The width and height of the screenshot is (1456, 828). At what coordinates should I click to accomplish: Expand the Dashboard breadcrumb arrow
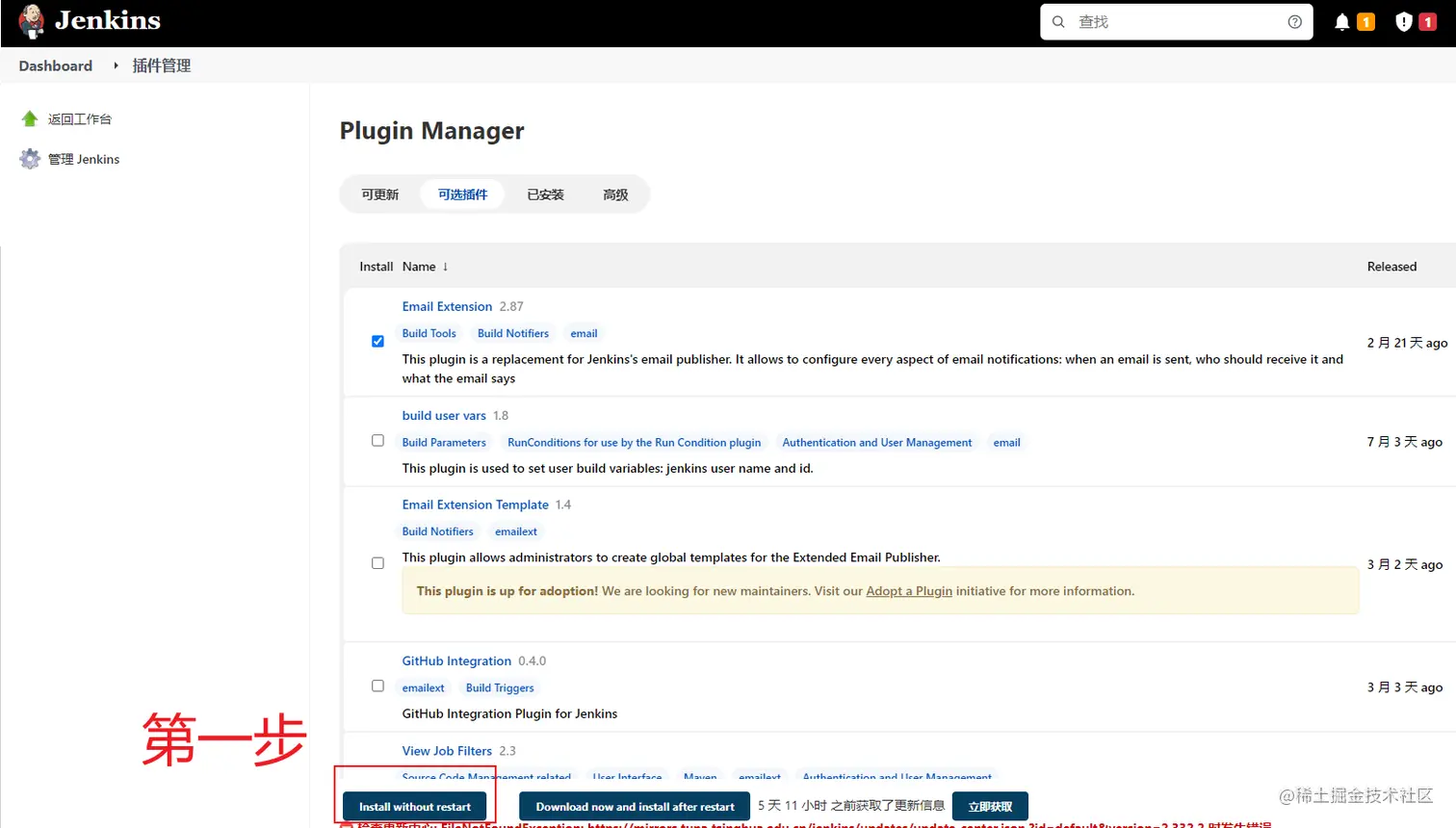[116, 65]
